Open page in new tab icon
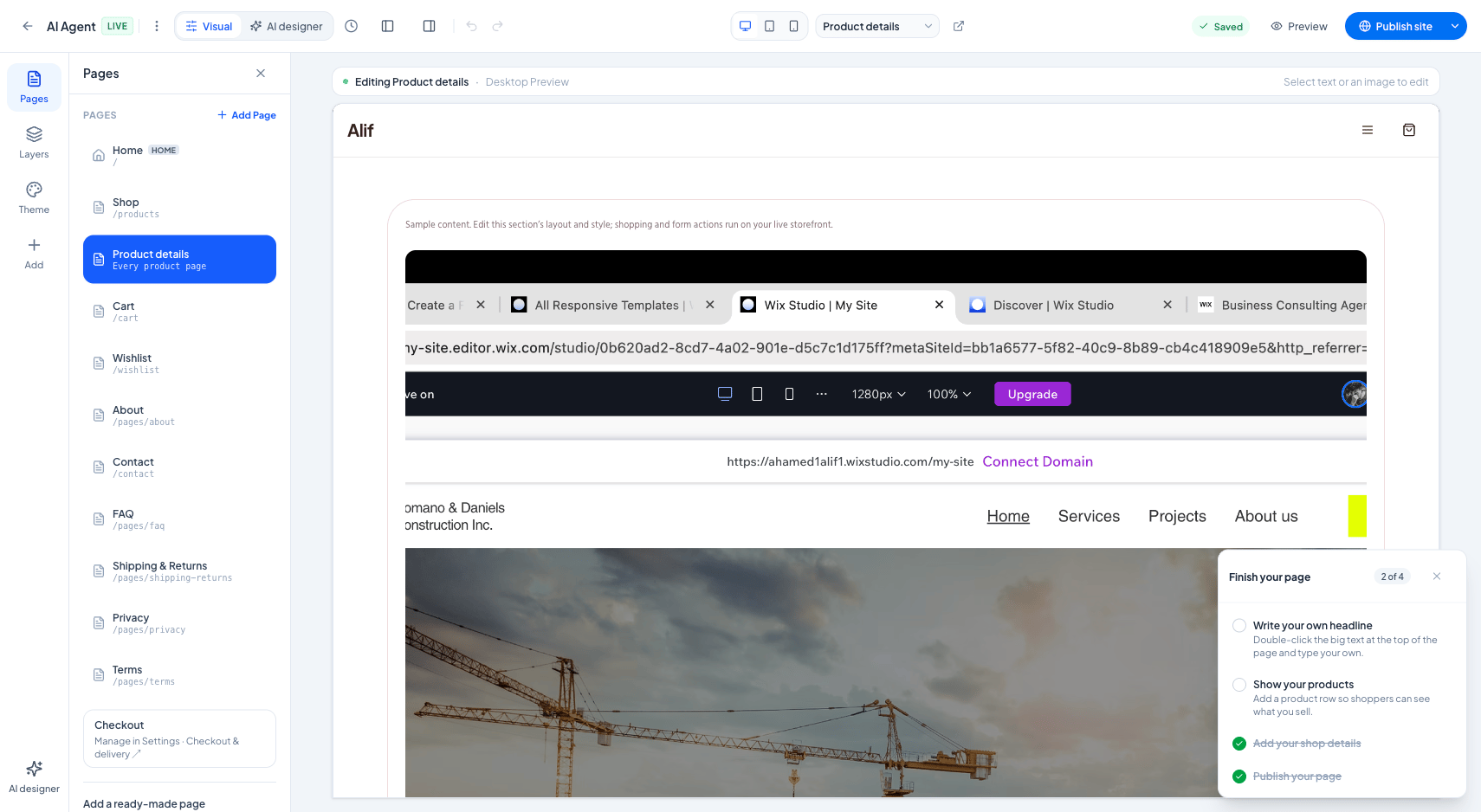The image size is (1481, 812). point(959,26)
